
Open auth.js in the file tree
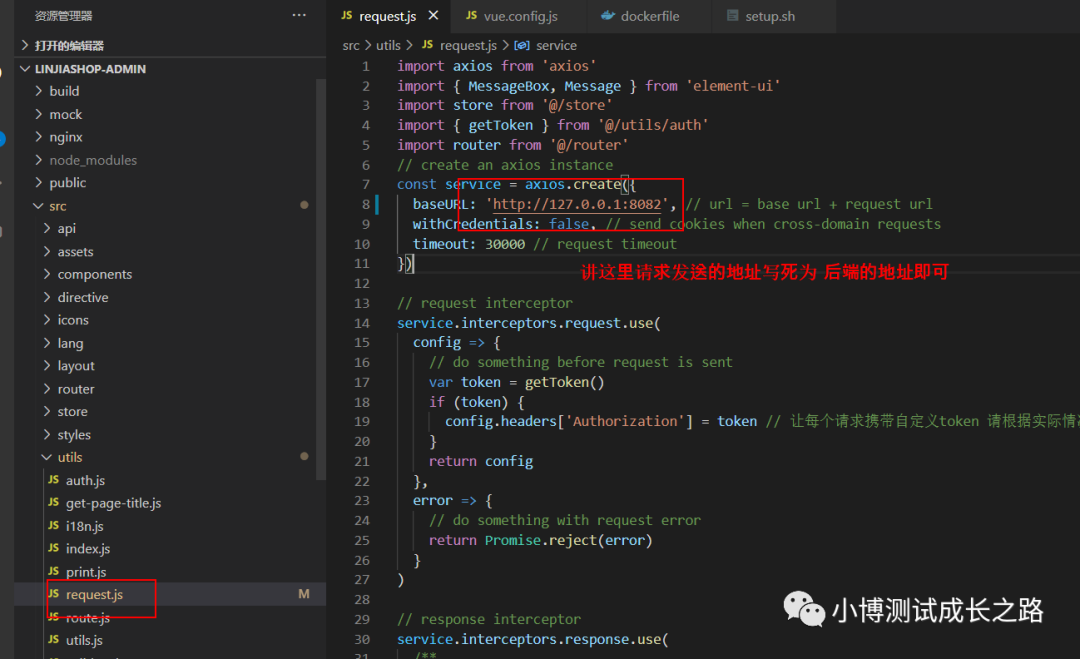point(85,480)
